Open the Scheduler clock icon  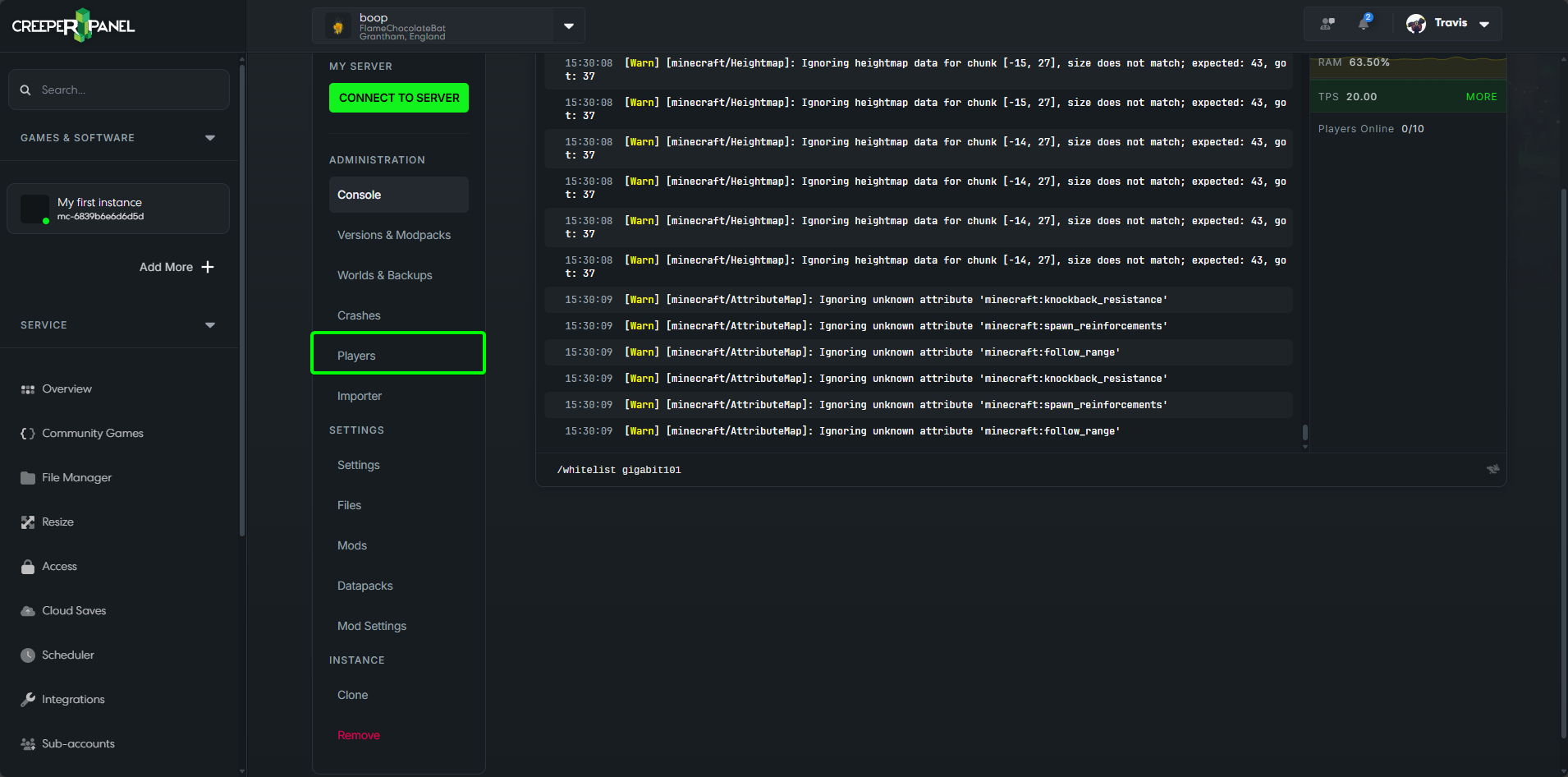[27, 655]
